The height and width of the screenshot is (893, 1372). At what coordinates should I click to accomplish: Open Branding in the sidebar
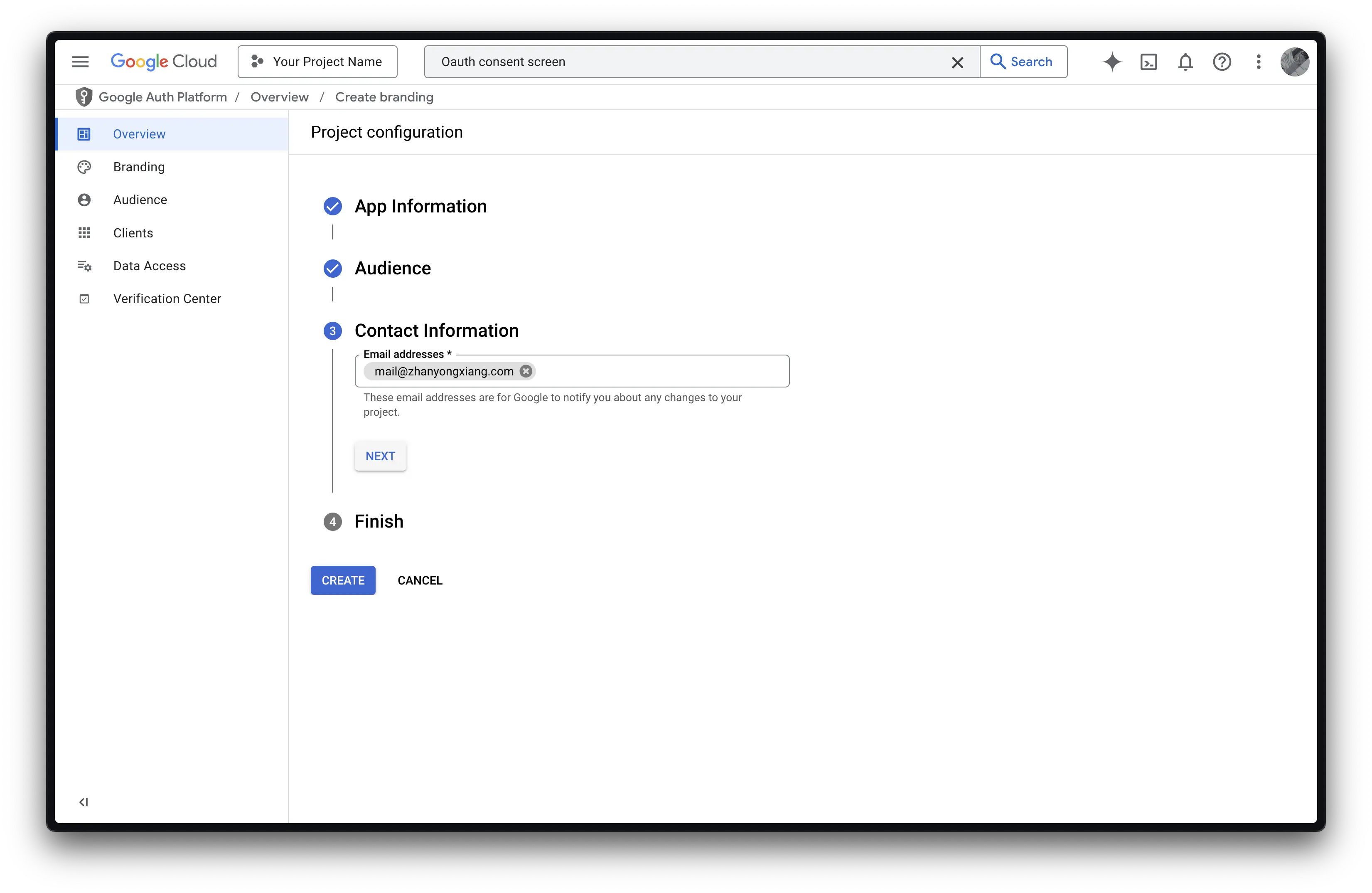[172, 167]
